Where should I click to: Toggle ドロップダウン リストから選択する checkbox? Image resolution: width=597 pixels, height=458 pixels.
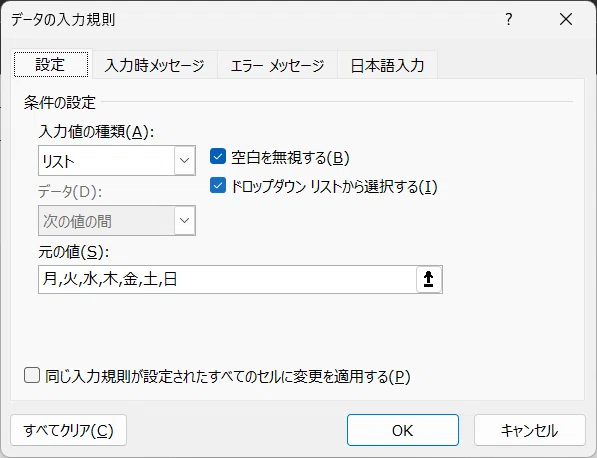click(218, 185)
